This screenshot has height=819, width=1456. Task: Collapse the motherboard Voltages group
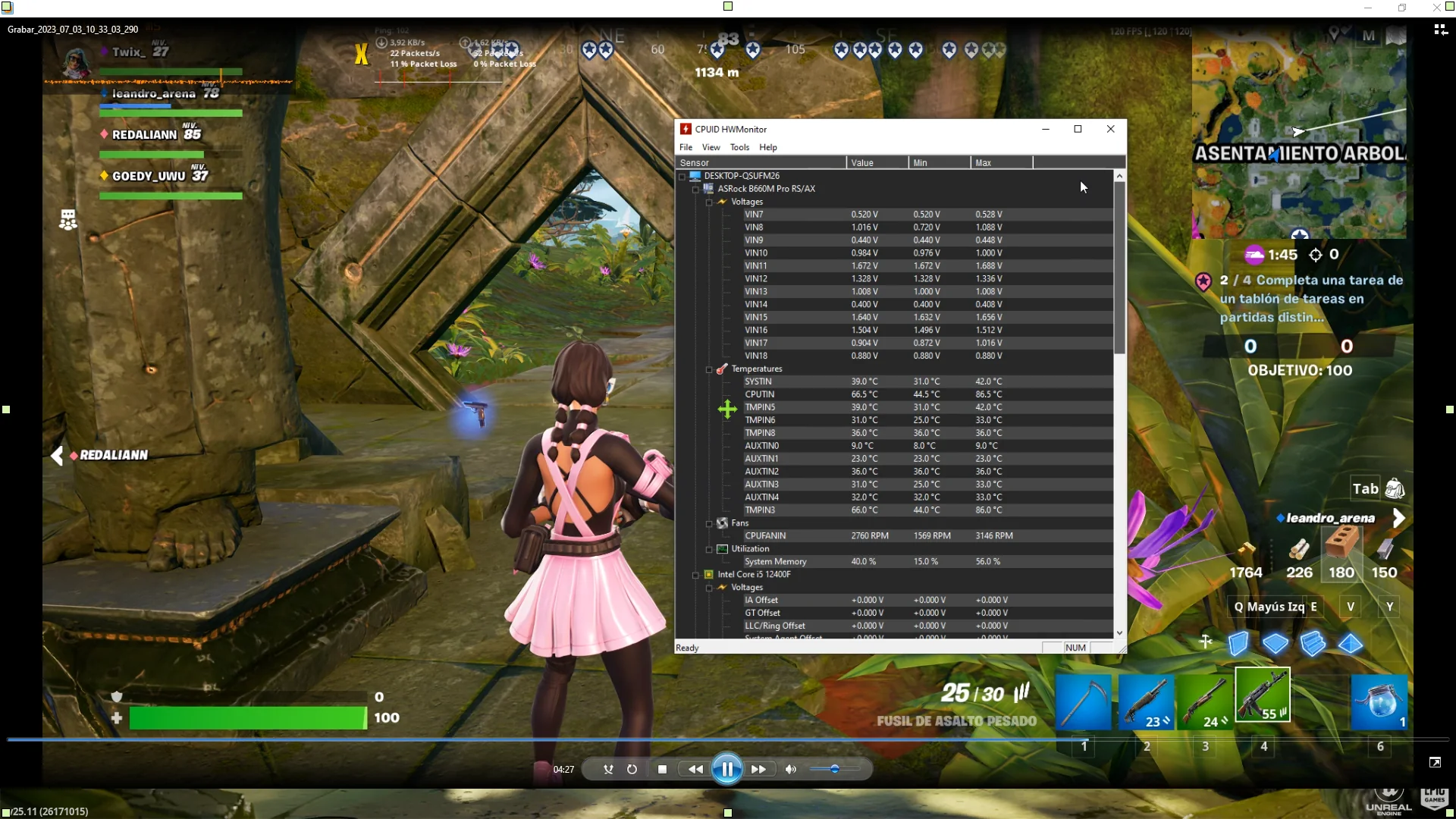point(709,202)
